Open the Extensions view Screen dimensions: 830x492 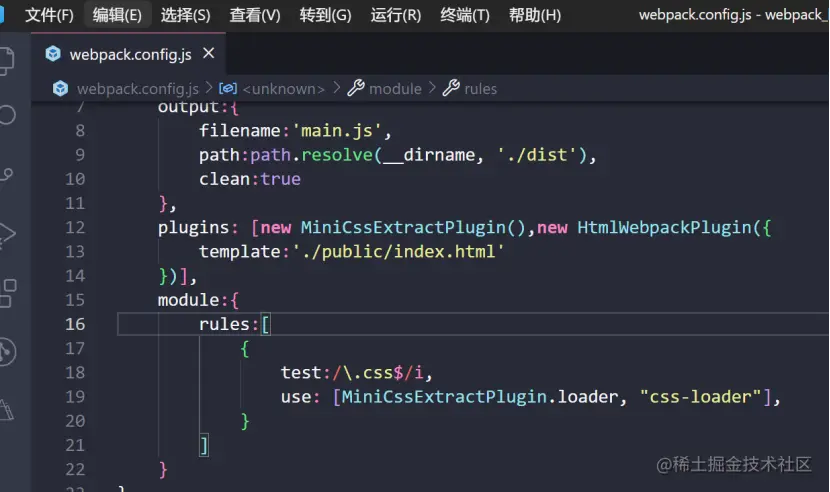click(x=7, y=293)
